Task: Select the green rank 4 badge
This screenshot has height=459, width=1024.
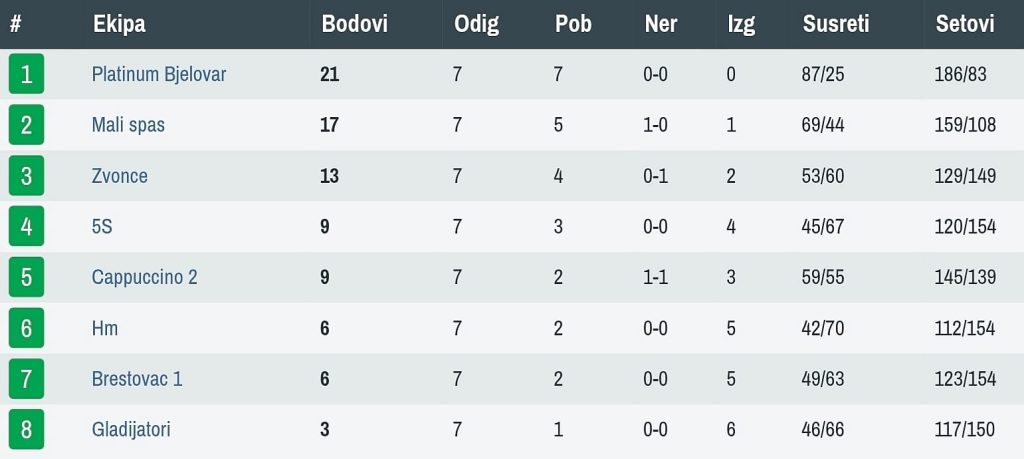Action: pyautogui.click(x=26, y=227)
